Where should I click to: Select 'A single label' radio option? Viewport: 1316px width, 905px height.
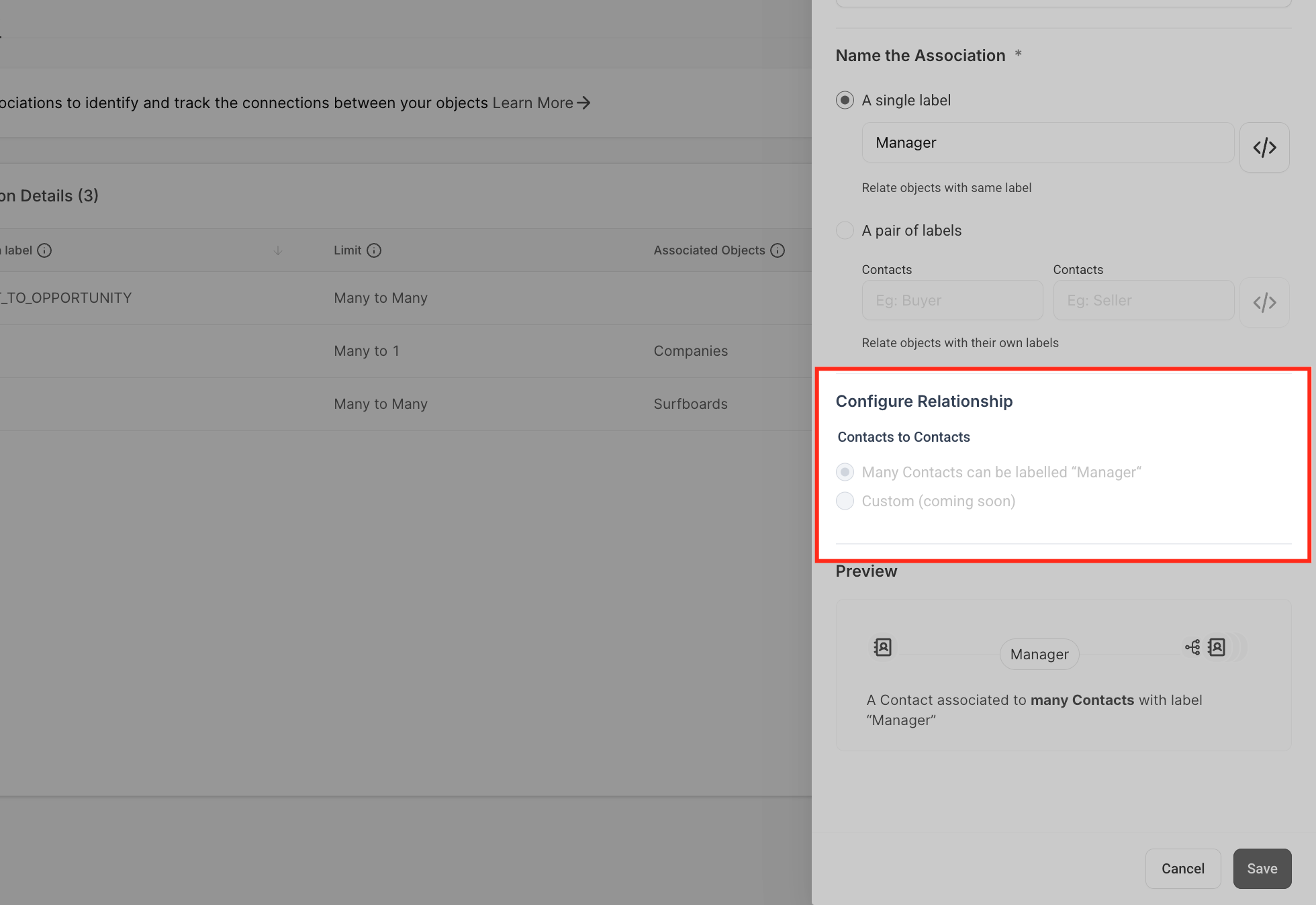(845, 100)
